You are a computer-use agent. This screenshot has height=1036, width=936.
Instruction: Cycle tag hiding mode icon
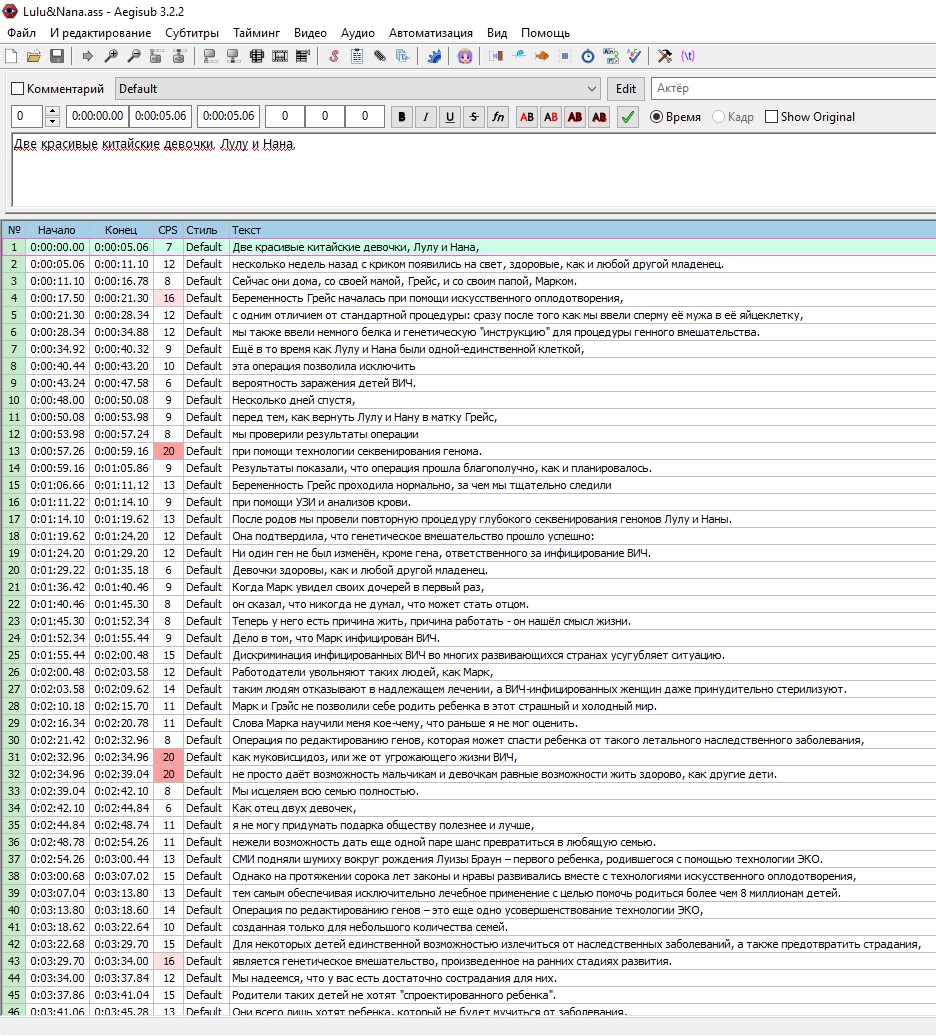coord(688,56)
